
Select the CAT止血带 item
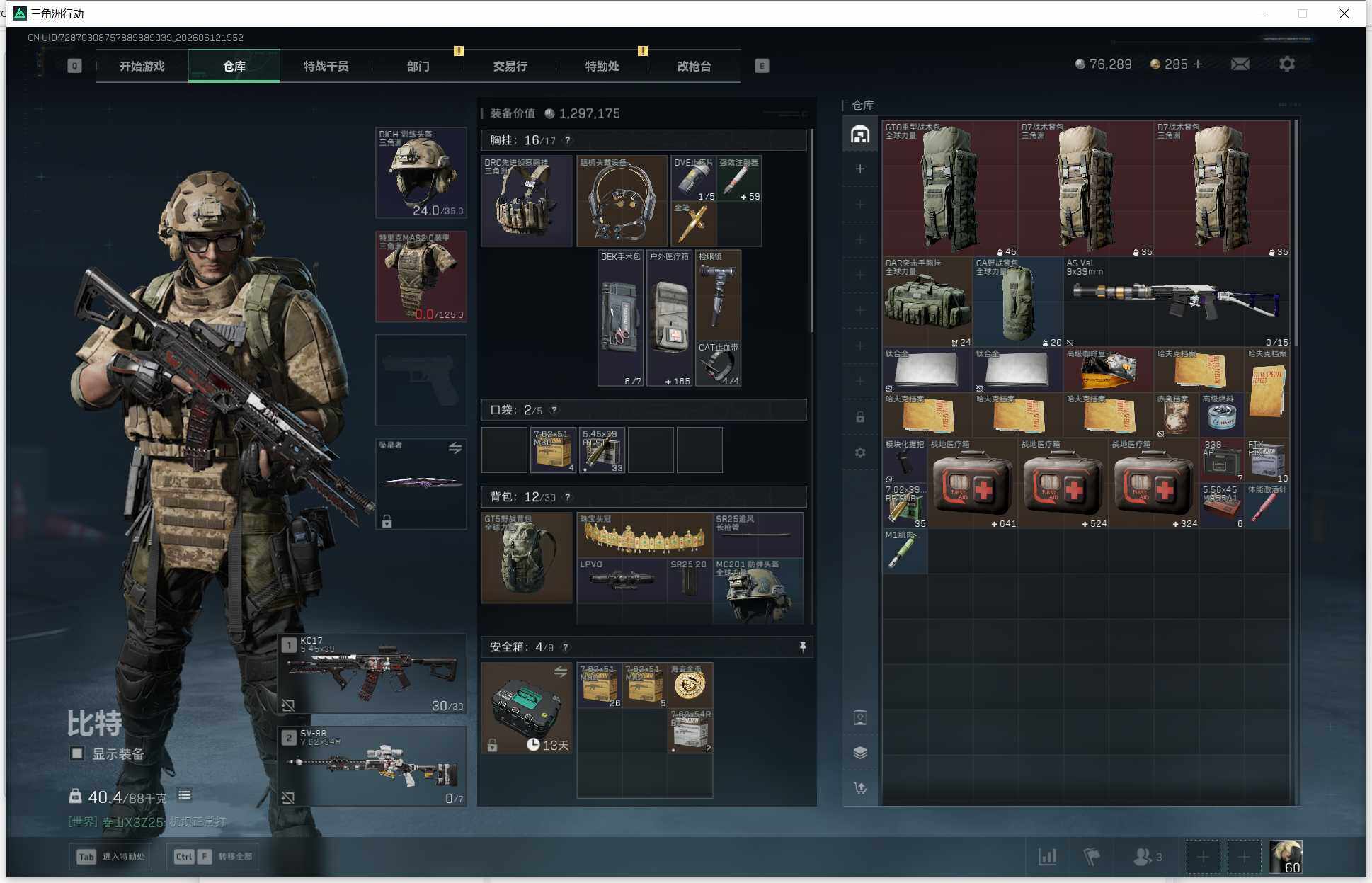[719, 364]
